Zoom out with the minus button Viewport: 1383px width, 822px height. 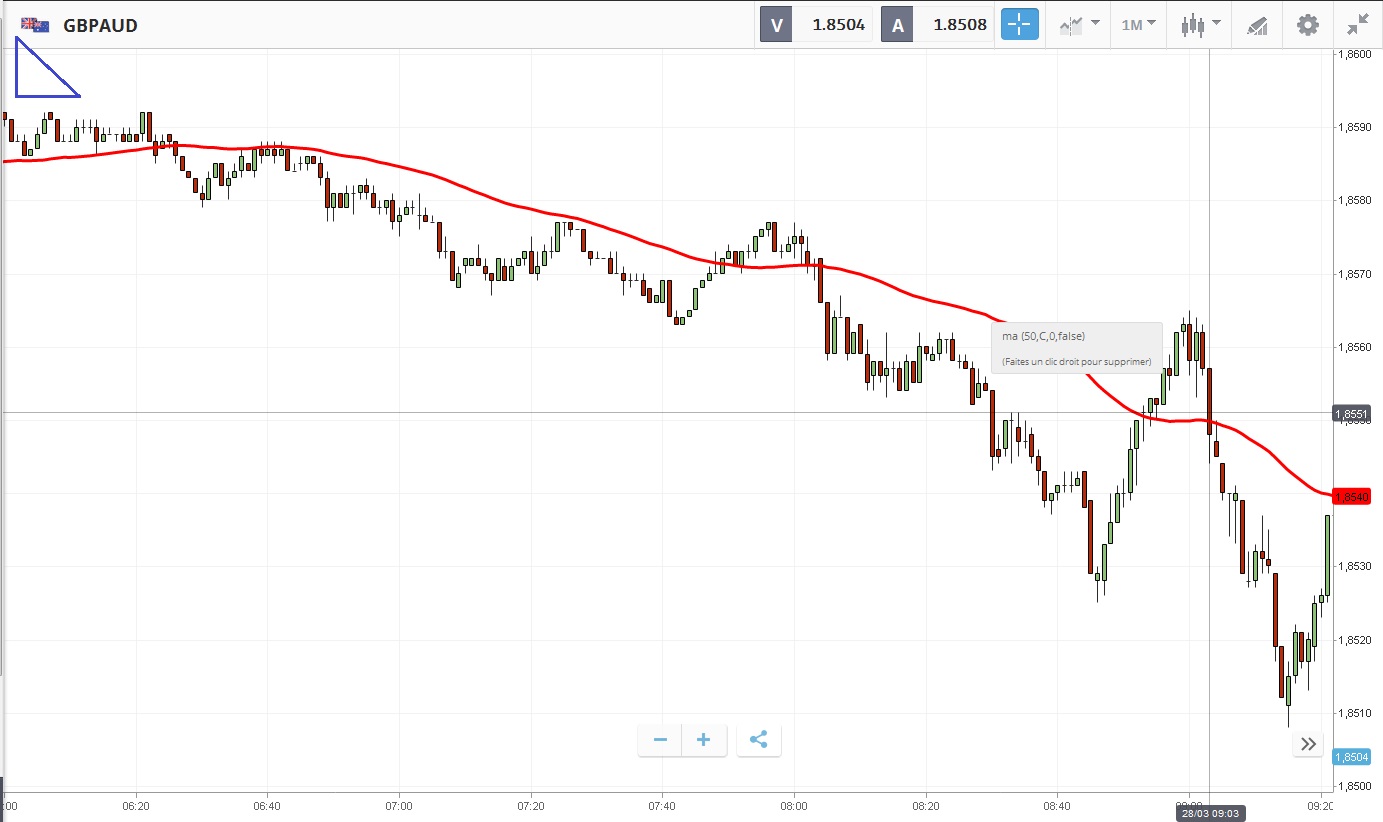tap(660, 740)
